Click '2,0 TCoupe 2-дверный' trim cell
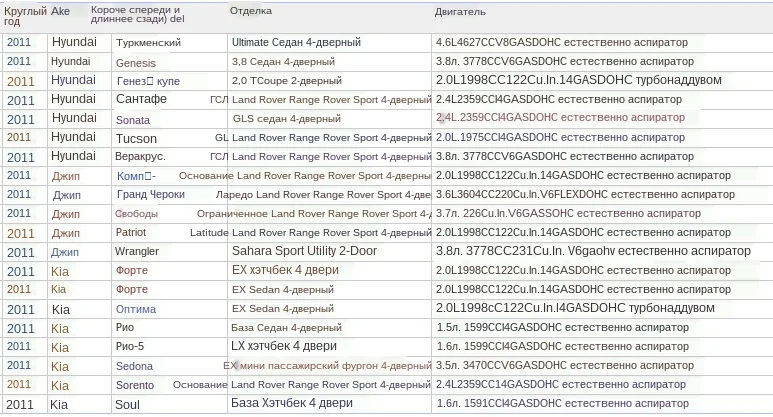773x417 pixels. coord(287,81)
